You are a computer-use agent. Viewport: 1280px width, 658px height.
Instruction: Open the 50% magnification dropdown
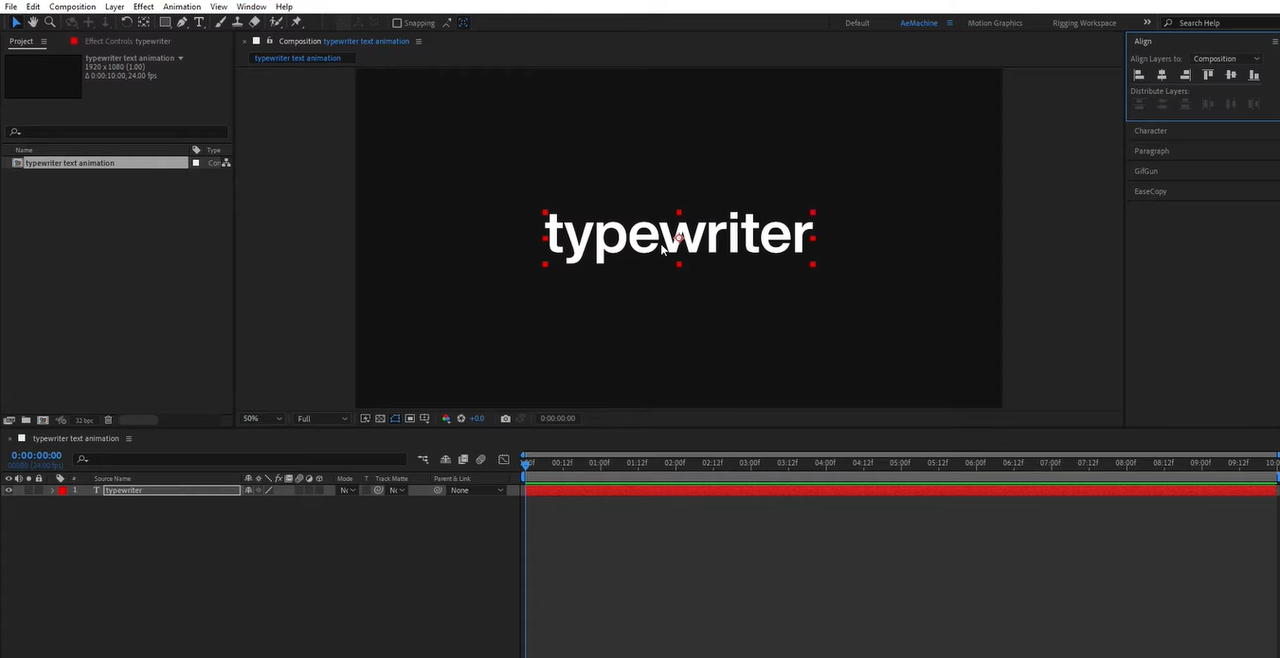262,419
